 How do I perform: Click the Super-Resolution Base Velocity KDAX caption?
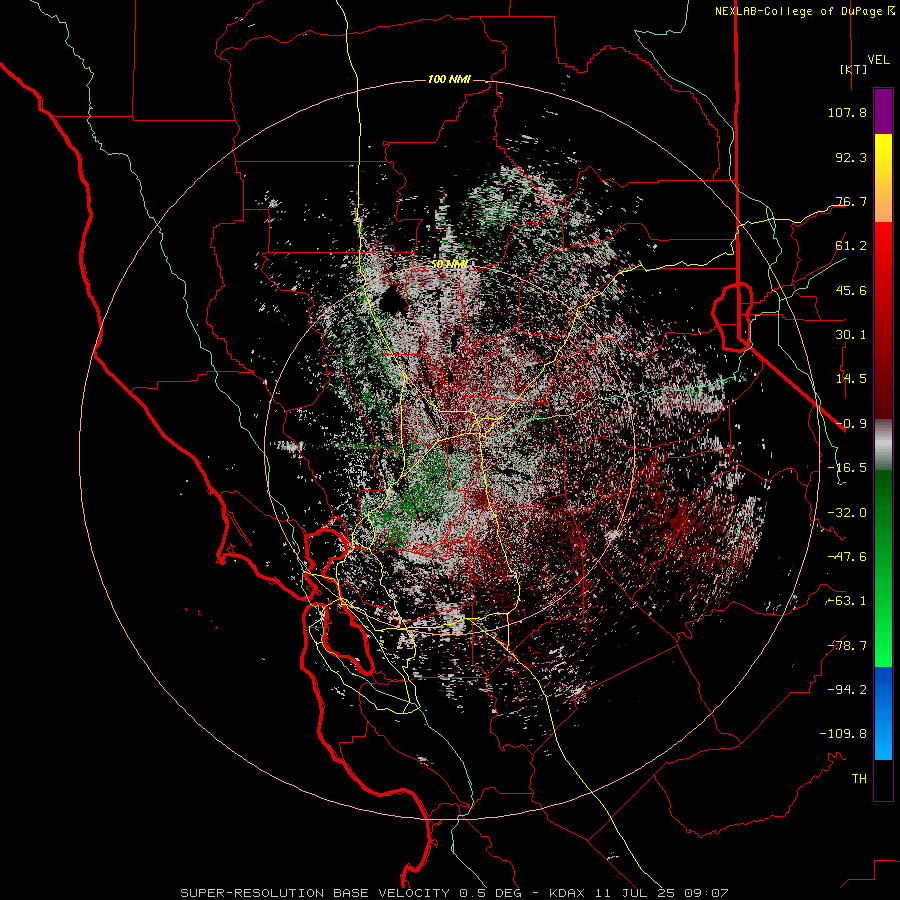click(x=454, y=893)
